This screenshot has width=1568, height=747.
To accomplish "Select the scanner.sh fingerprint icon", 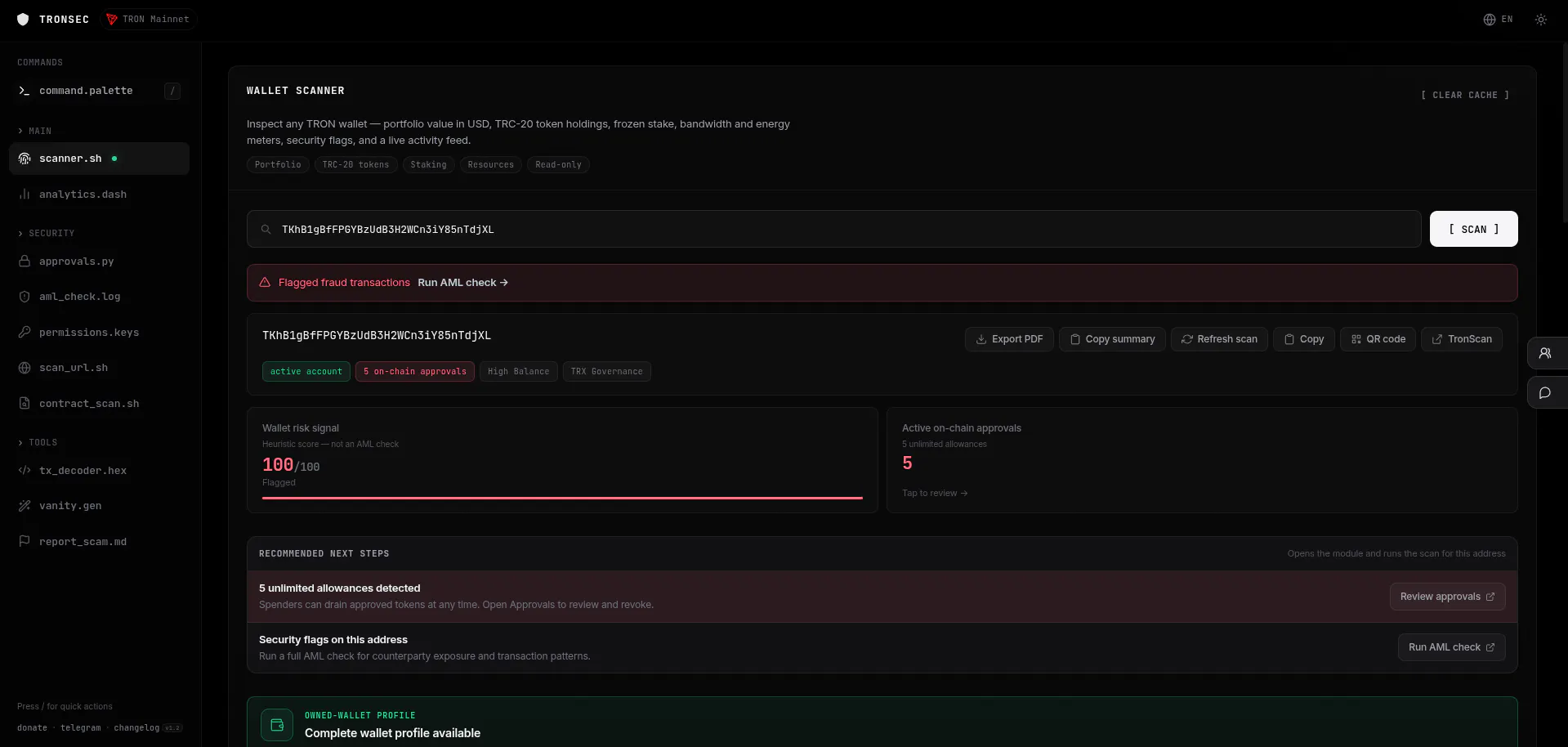I will (x=25, y=159).
